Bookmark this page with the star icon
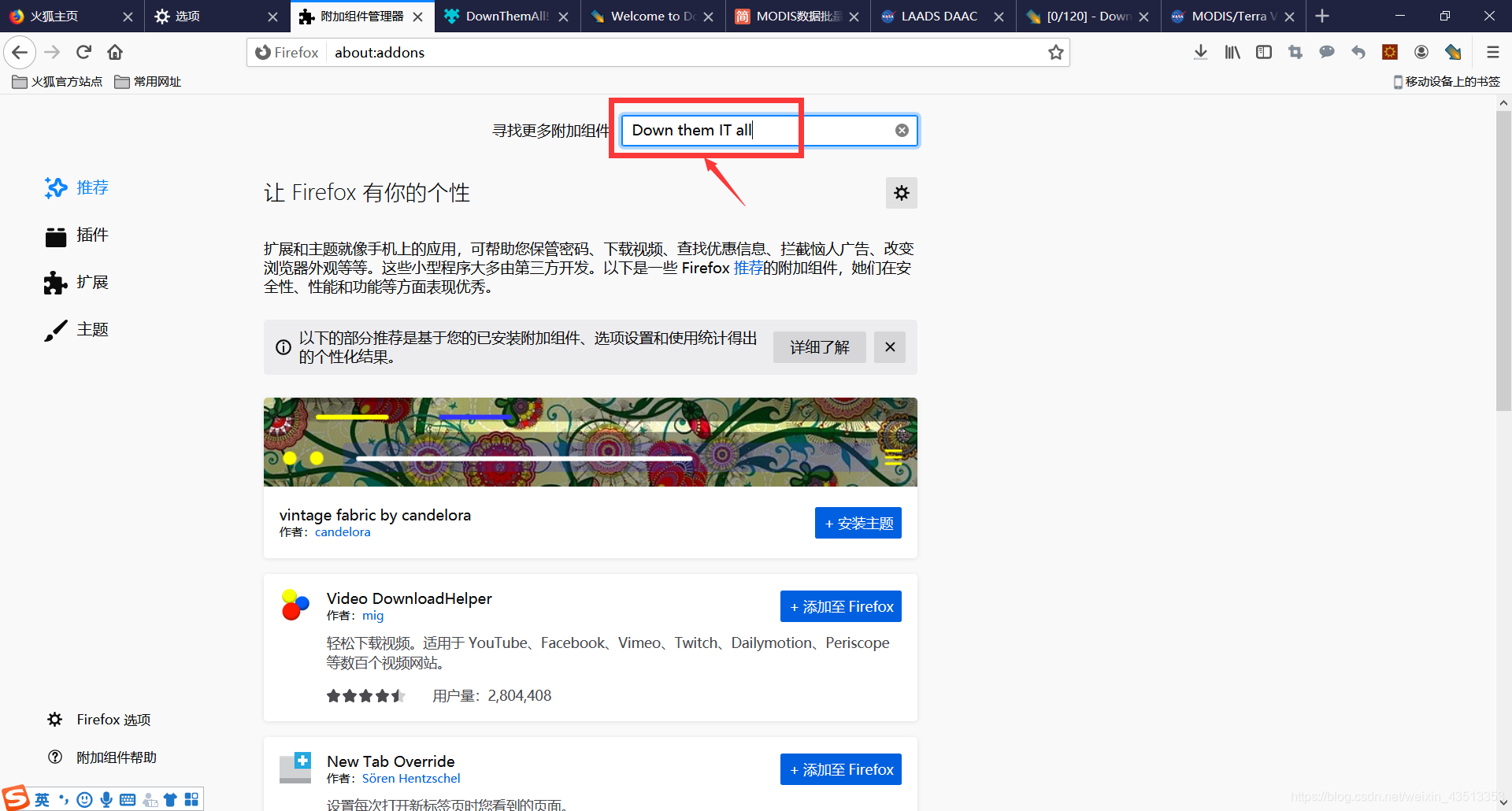Image resolution: width=1512 pixels, height=811 pixels. coord(1056,52)
